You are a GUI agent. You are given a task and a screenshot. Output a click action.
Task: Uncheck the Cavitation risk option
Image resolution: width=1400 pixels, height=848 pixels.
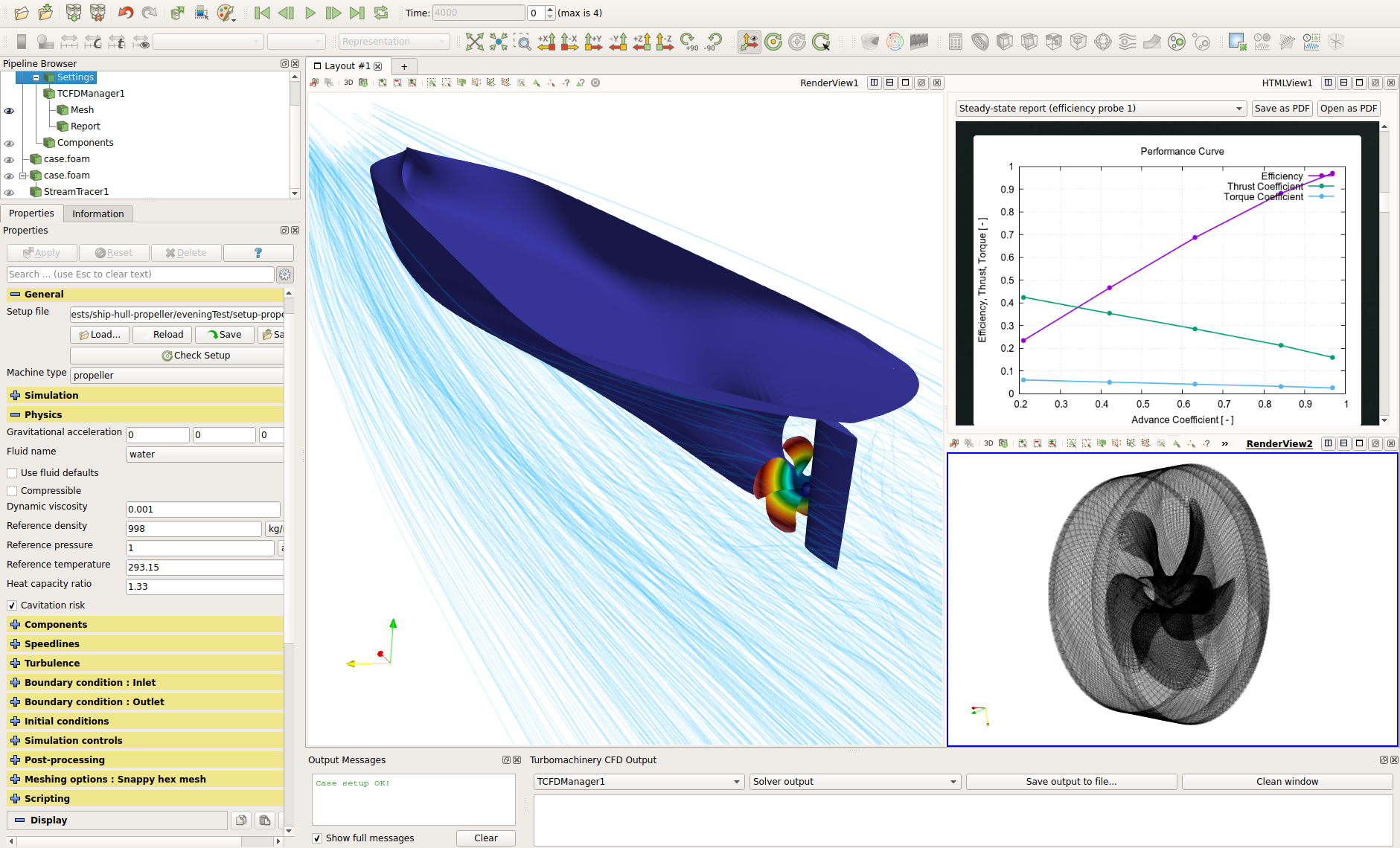[12, 605]
